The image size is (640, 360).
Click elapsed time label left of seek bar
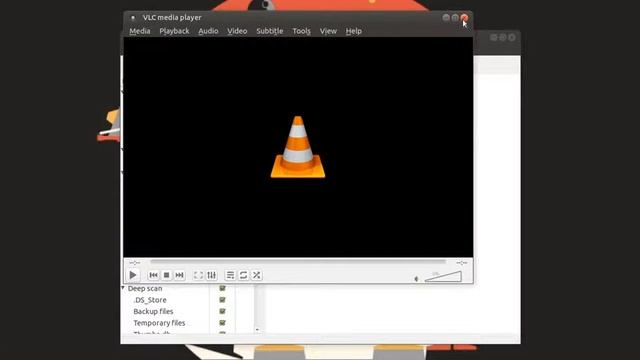click(135, 263)
